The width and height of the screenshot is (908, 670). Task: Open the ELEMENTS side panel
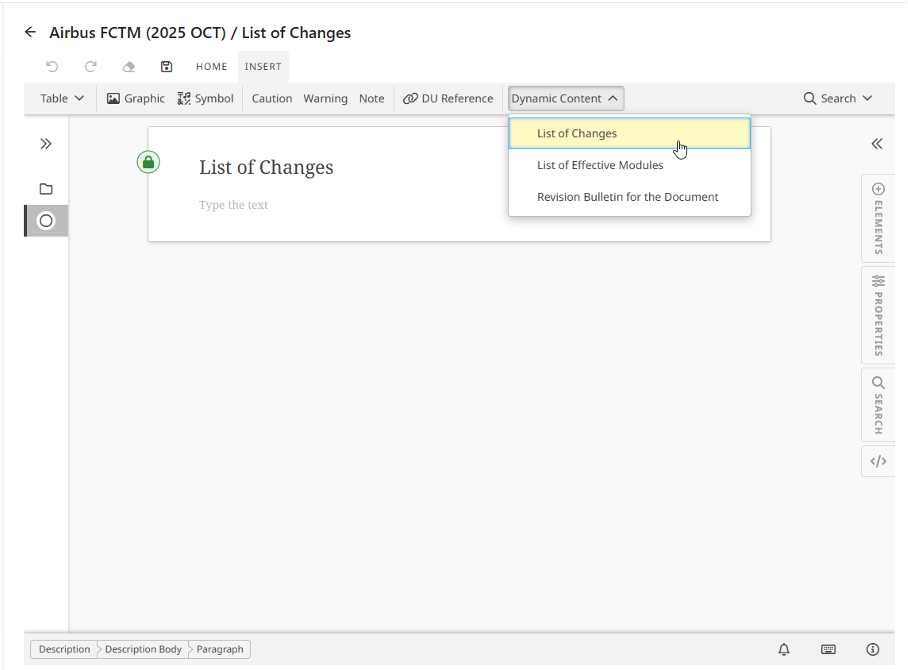[878, 218]
